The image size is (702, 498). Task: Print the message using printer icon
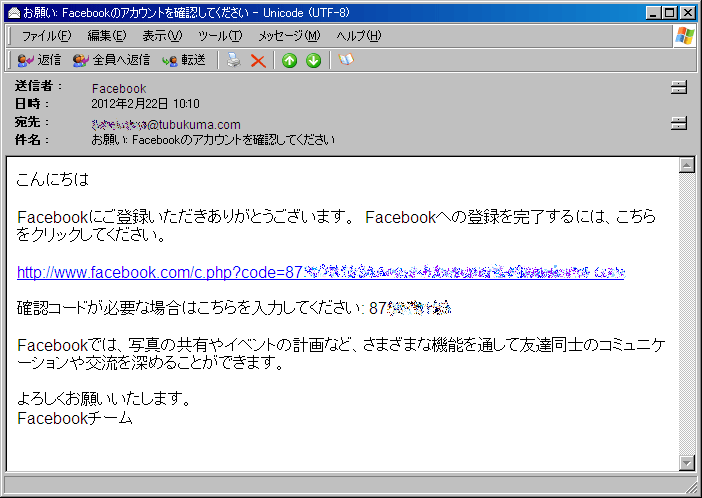point(233,60)
